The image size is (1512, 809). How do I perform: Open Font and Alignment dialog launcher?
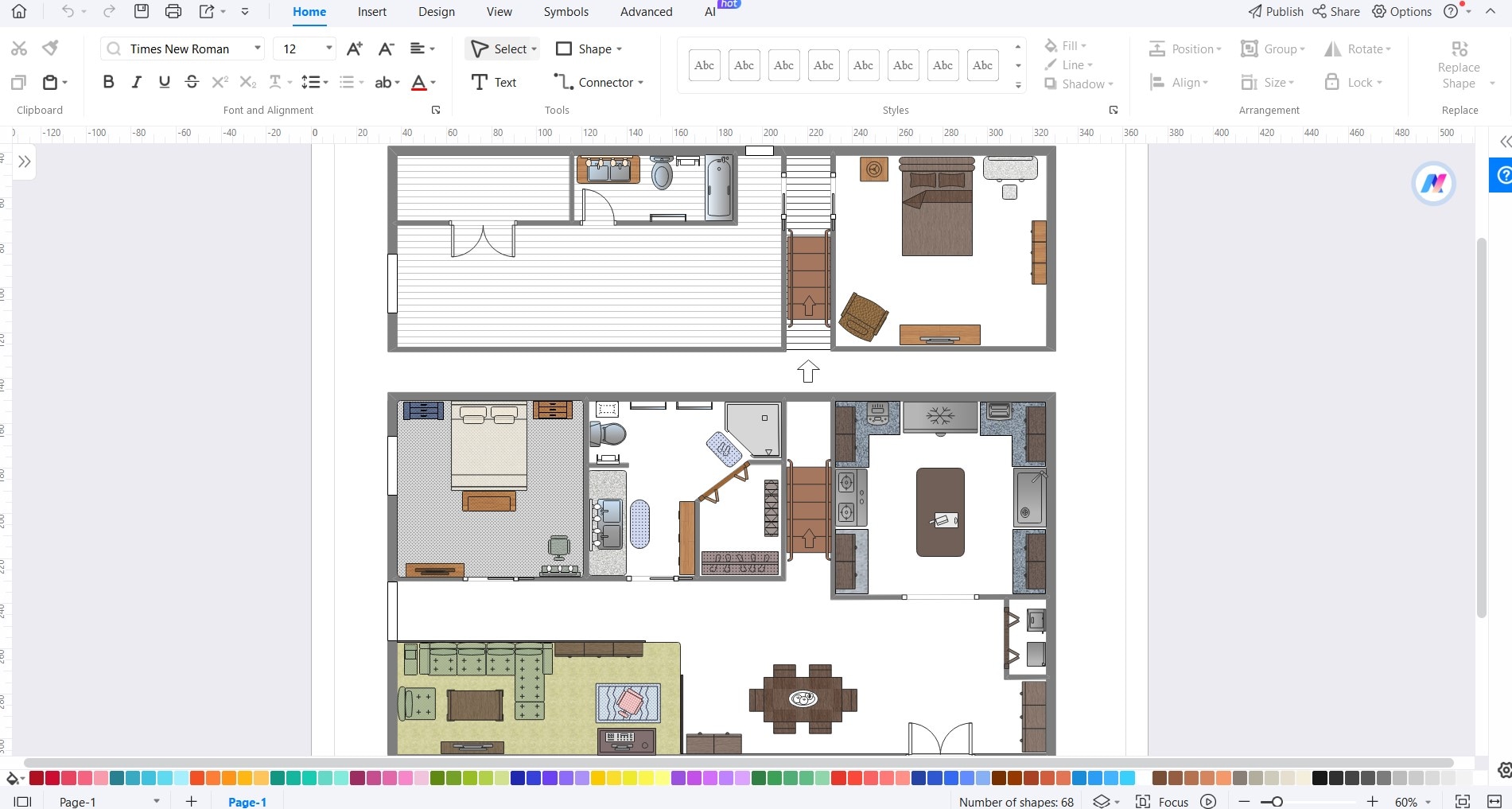pyautogui.click(x=436, y=110)
